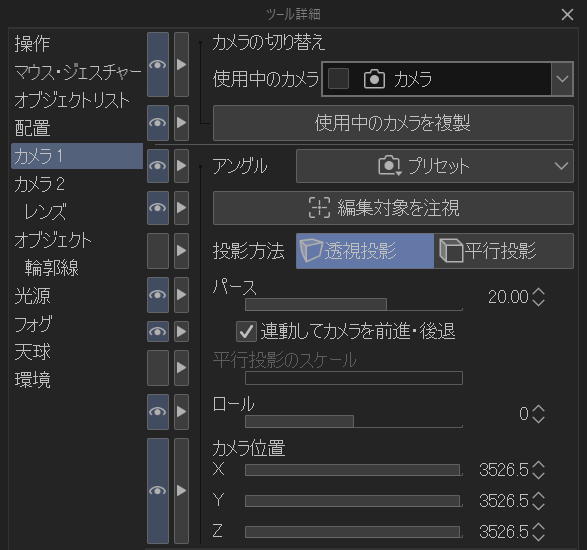Click arrow expander beside 投影方法 row
Screen dimensions: 587x550
click(182, 250)
